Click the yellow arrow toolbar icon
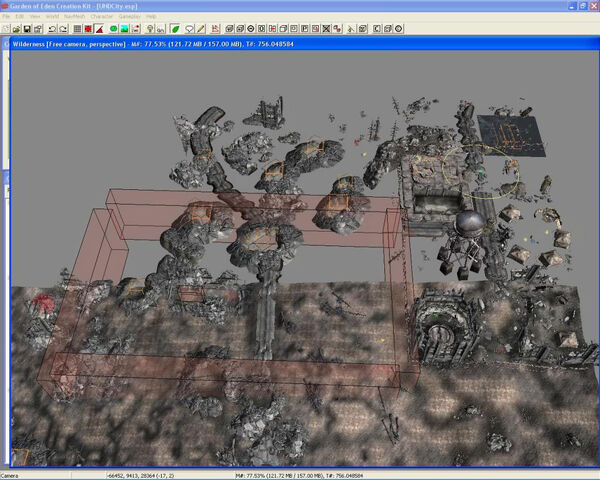The height and width of the screenshot is (480, 600). [351, 29]
